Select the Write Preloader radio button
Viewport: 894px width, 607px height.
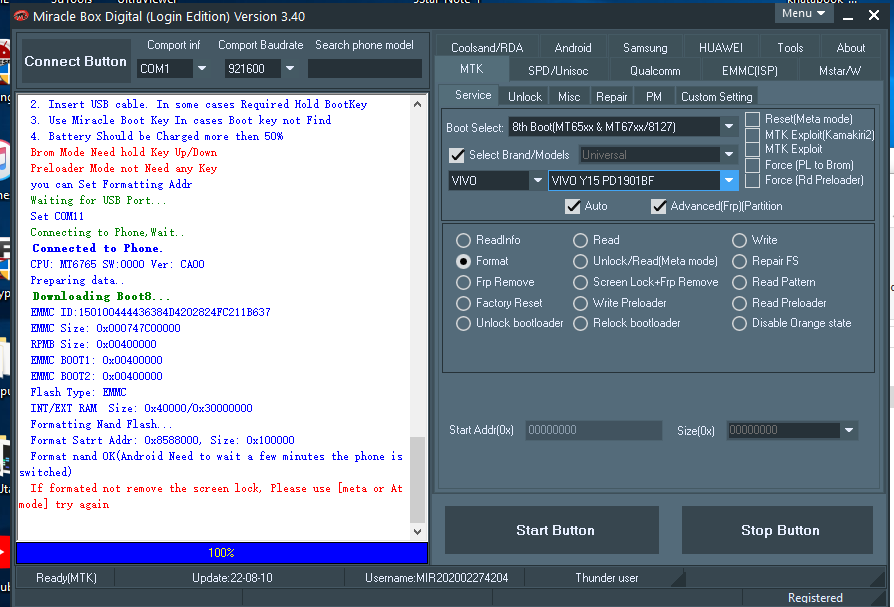coord(580,303)
